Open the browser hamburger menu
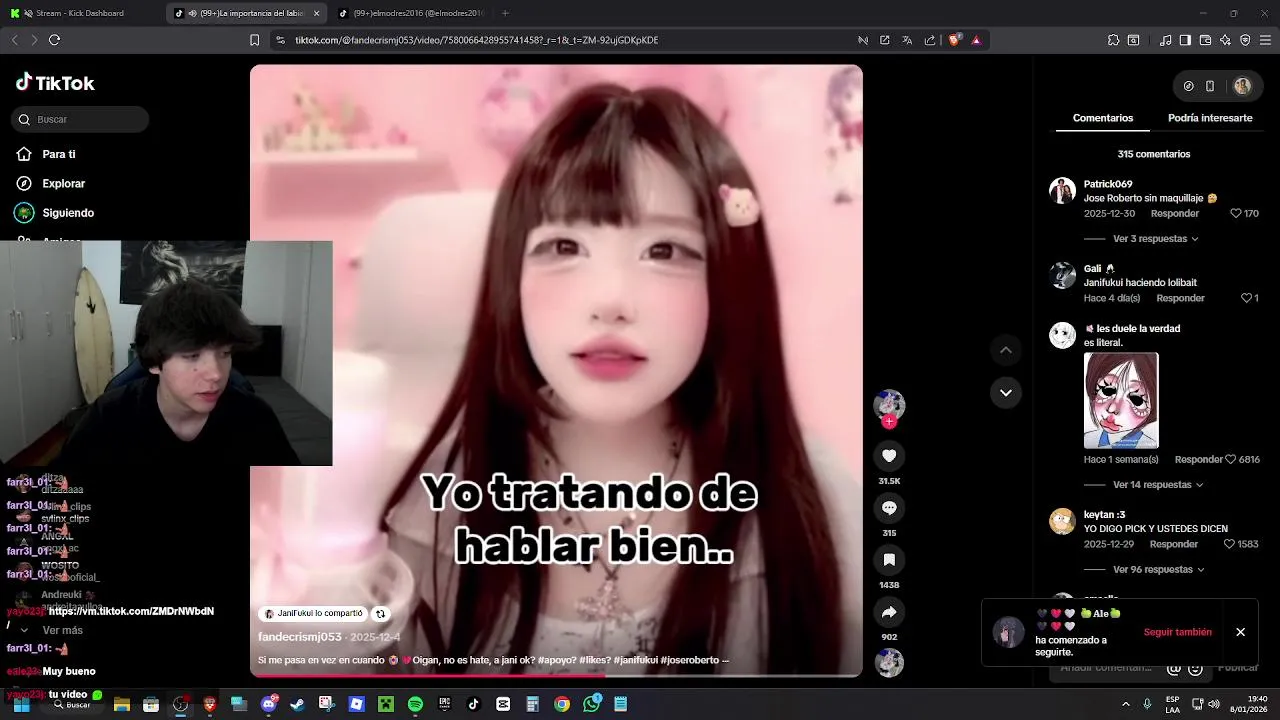This screenshot has width=1280, height=720. (x=1265, y=40)
